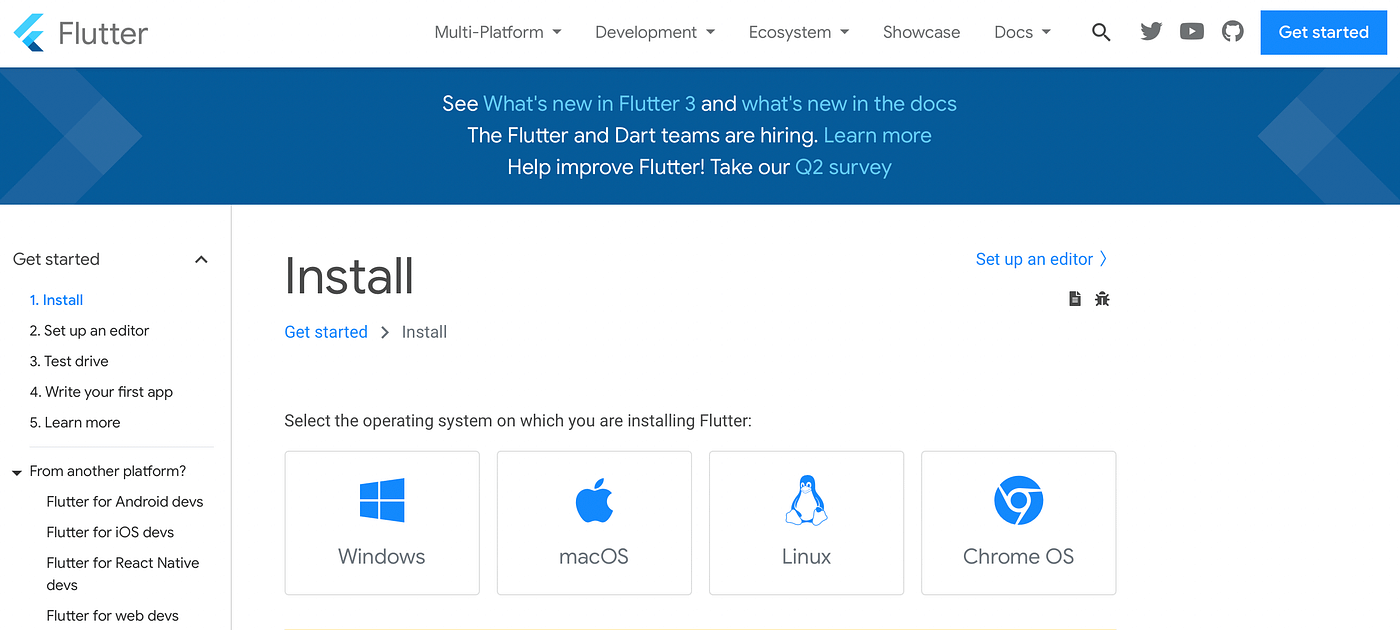View page source via the document icon
Screen dimensions: 1400x630
[1074, 298]
